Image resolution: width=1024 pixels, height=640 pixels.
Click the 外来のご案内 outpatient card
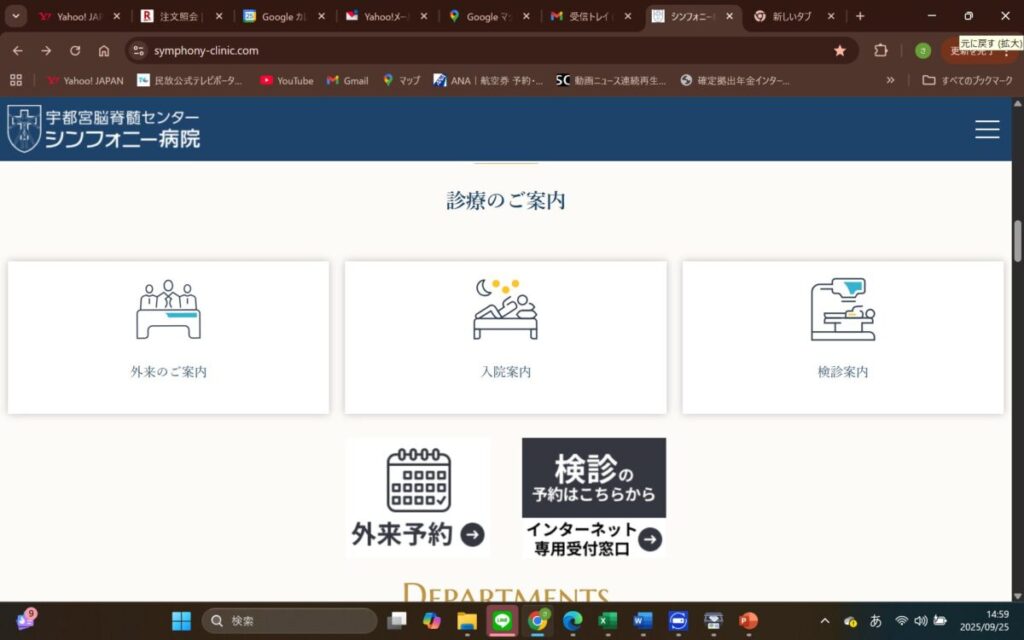click(x=168, y=337)
